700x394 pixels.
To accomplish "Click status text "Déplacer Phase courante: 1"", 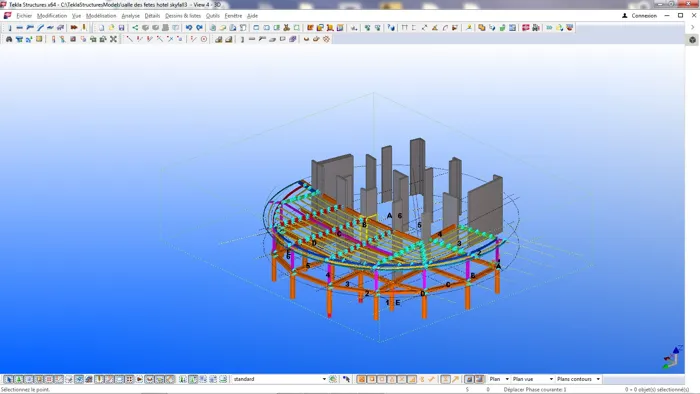I will coord(534,390).
